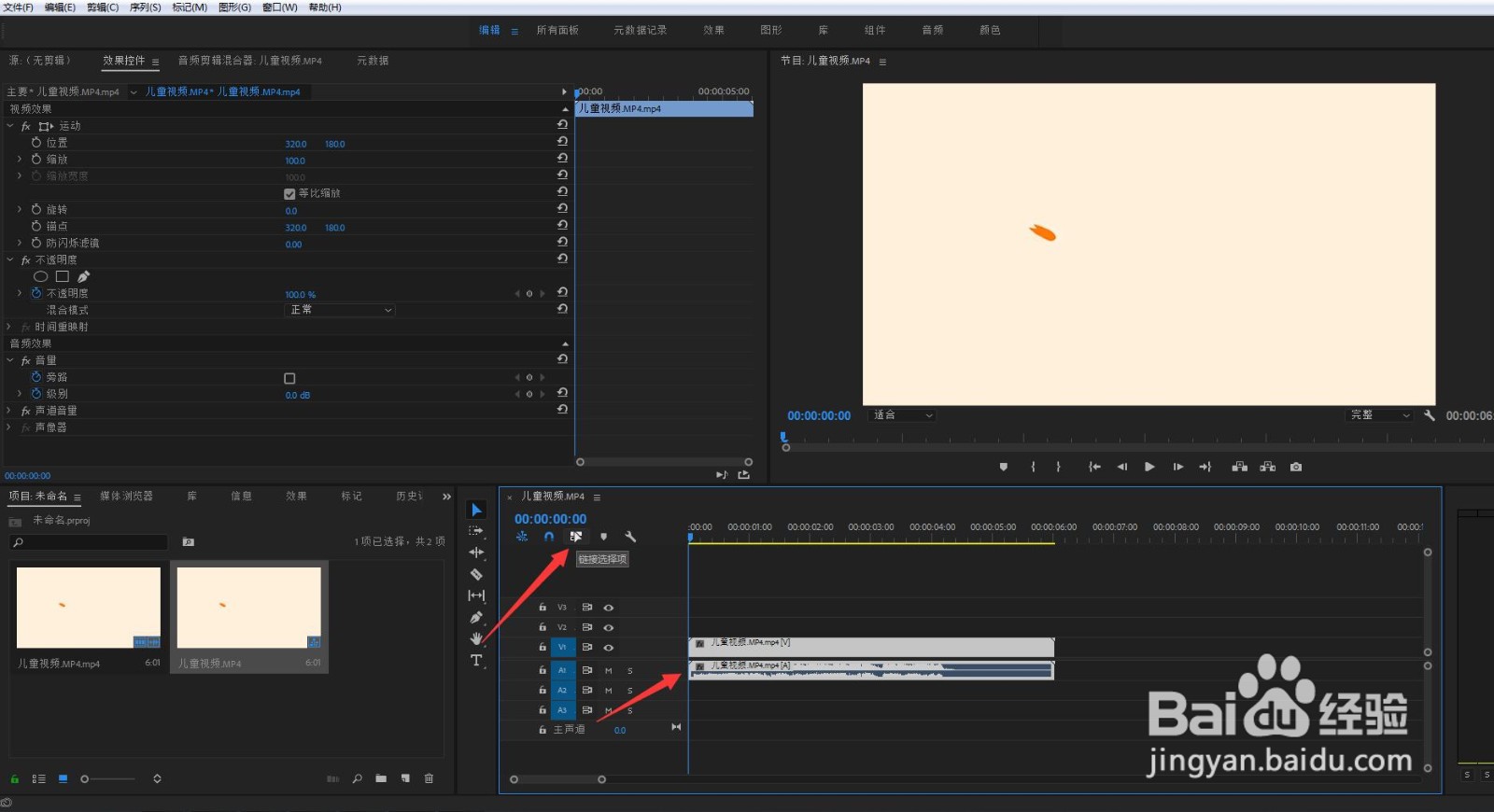
Task: Switch Project panel to list view
Action: pyautogui.click(x=38, y=778)
